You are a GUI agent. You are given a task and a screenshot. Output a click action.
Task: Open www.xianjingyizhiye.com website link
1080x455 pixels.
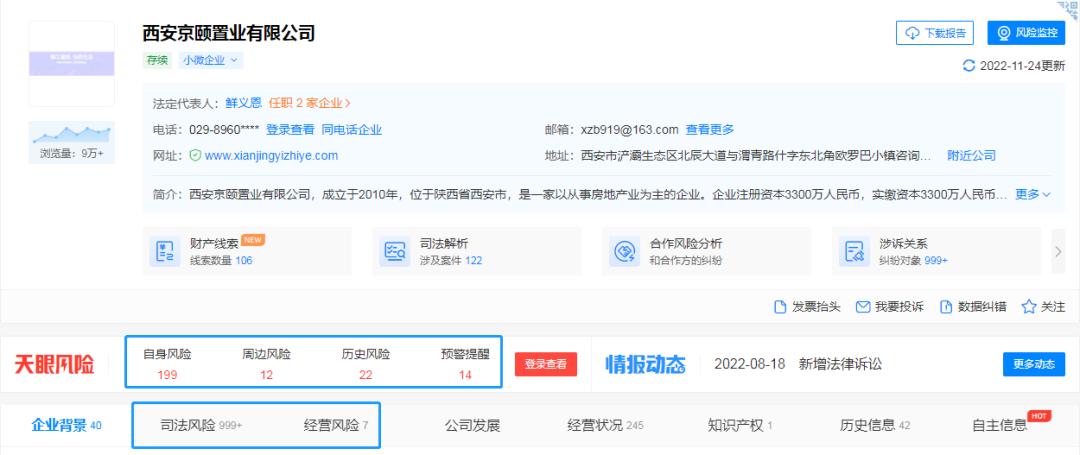pos(271,156)
